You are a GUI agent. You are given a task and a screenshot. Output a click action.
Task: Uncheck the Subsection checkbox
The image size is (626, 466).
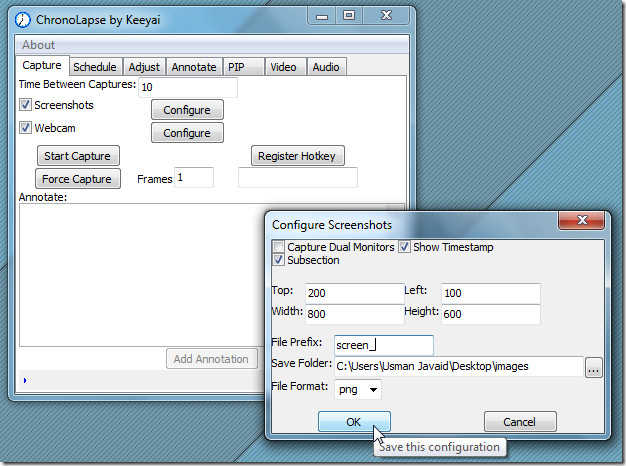click(x=278, y=260)
